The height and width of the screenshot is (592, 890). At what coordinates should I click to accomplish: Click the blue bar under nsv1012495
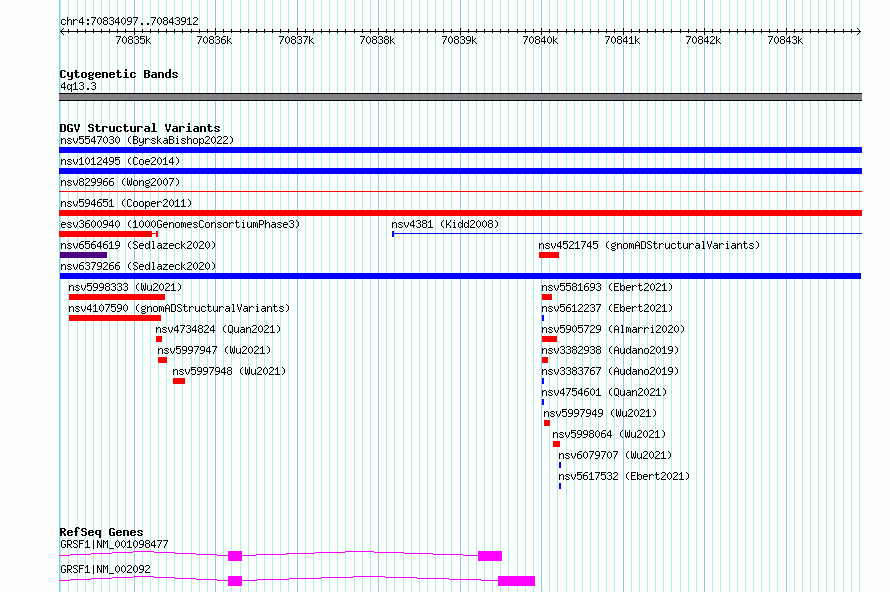coord(460,171)
